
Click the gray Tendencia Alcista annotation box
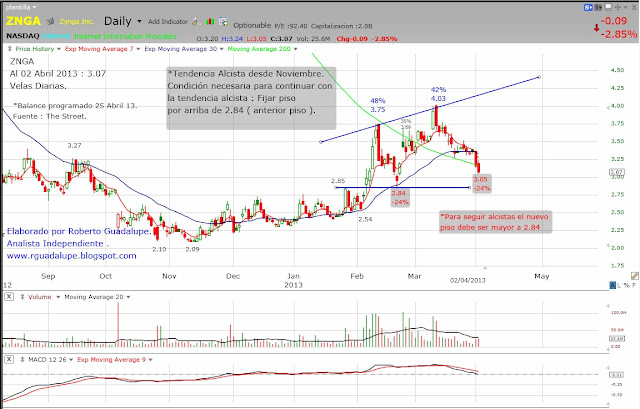251,98
